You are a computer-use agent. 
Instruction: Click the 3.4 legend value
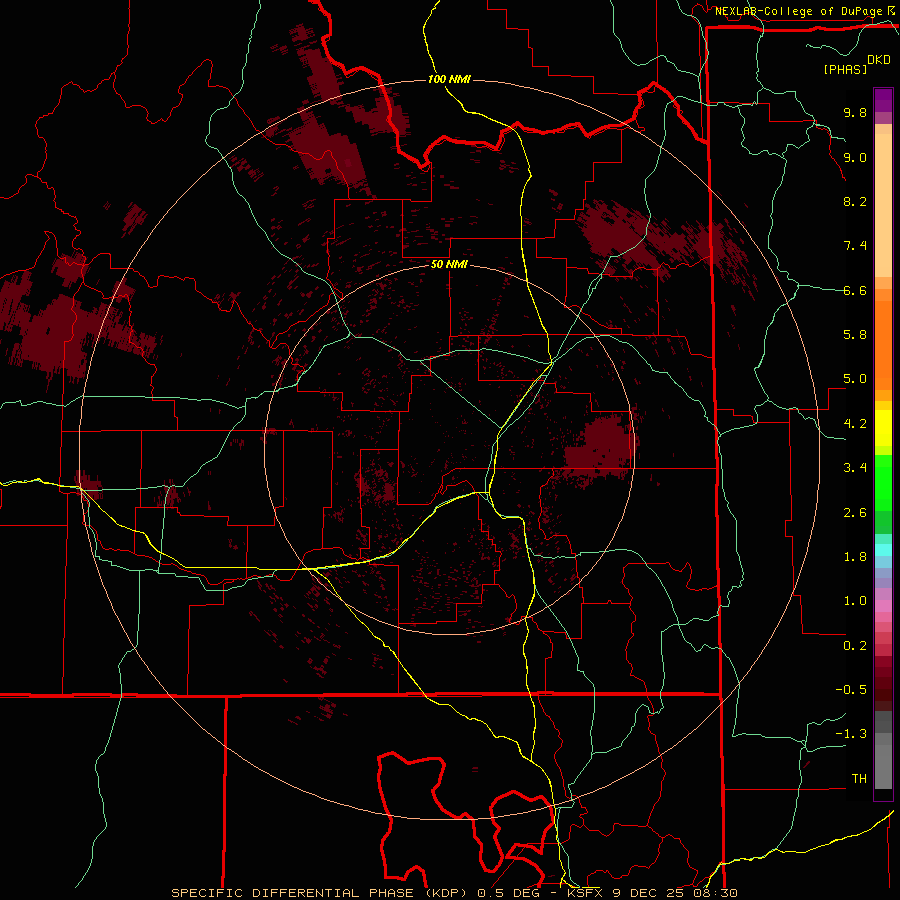pos(855,468)
